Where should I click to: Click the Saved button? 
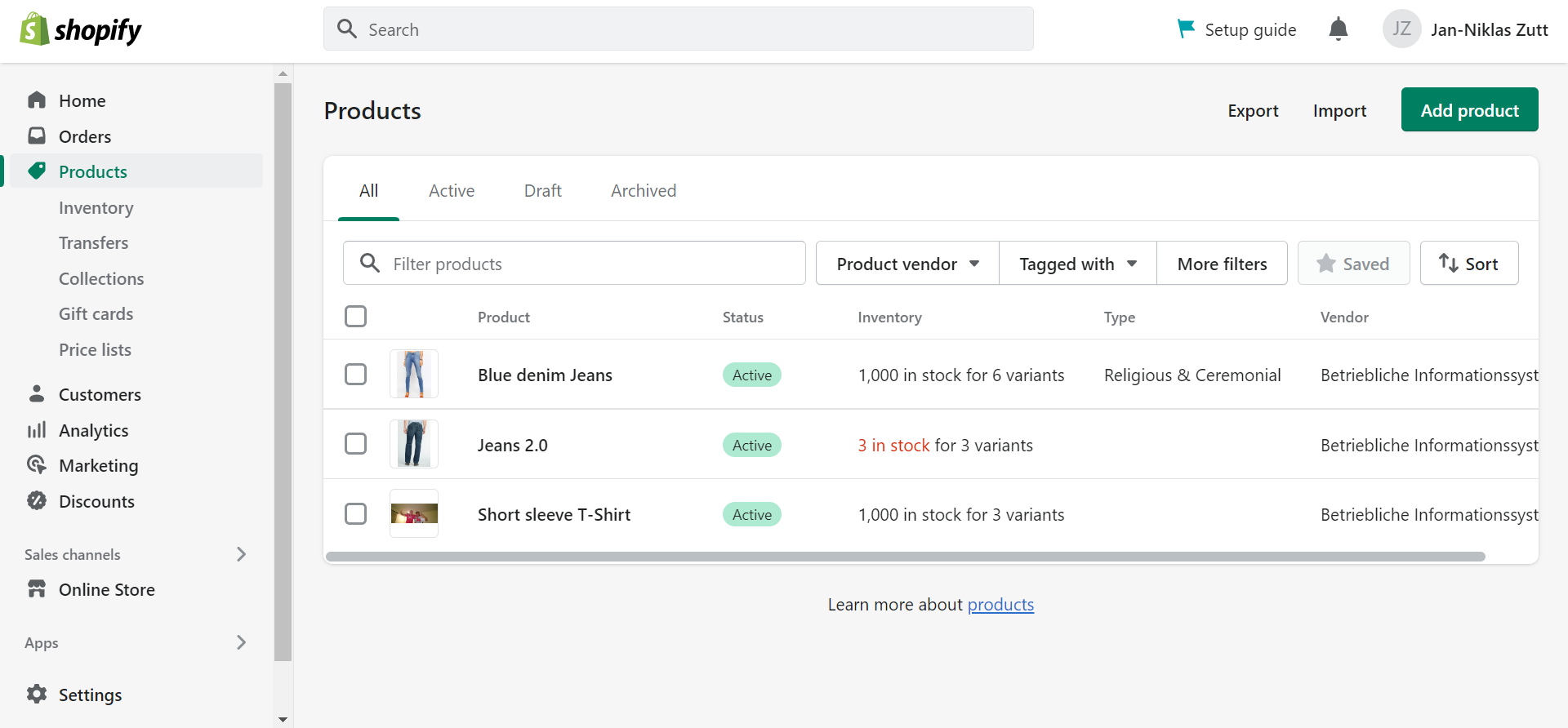tap(1354, 263)
